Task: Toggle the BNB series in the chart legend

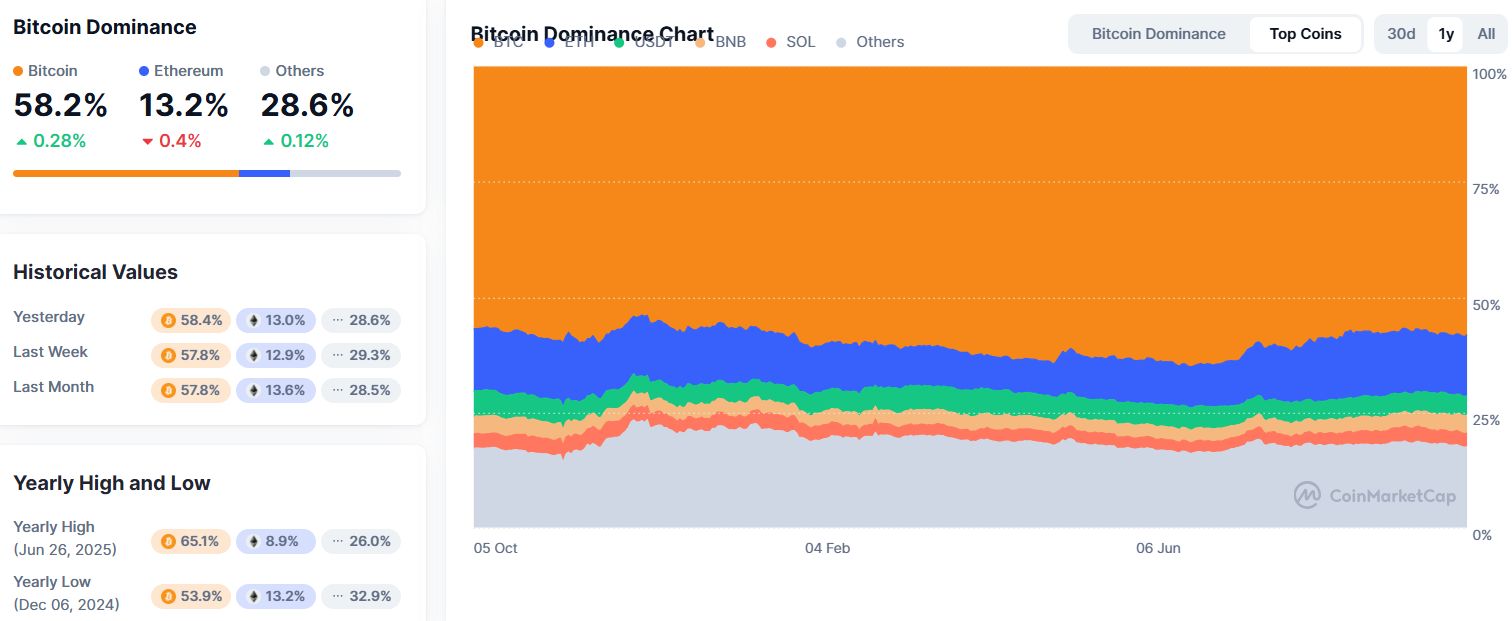Action: tap(721, 42)
